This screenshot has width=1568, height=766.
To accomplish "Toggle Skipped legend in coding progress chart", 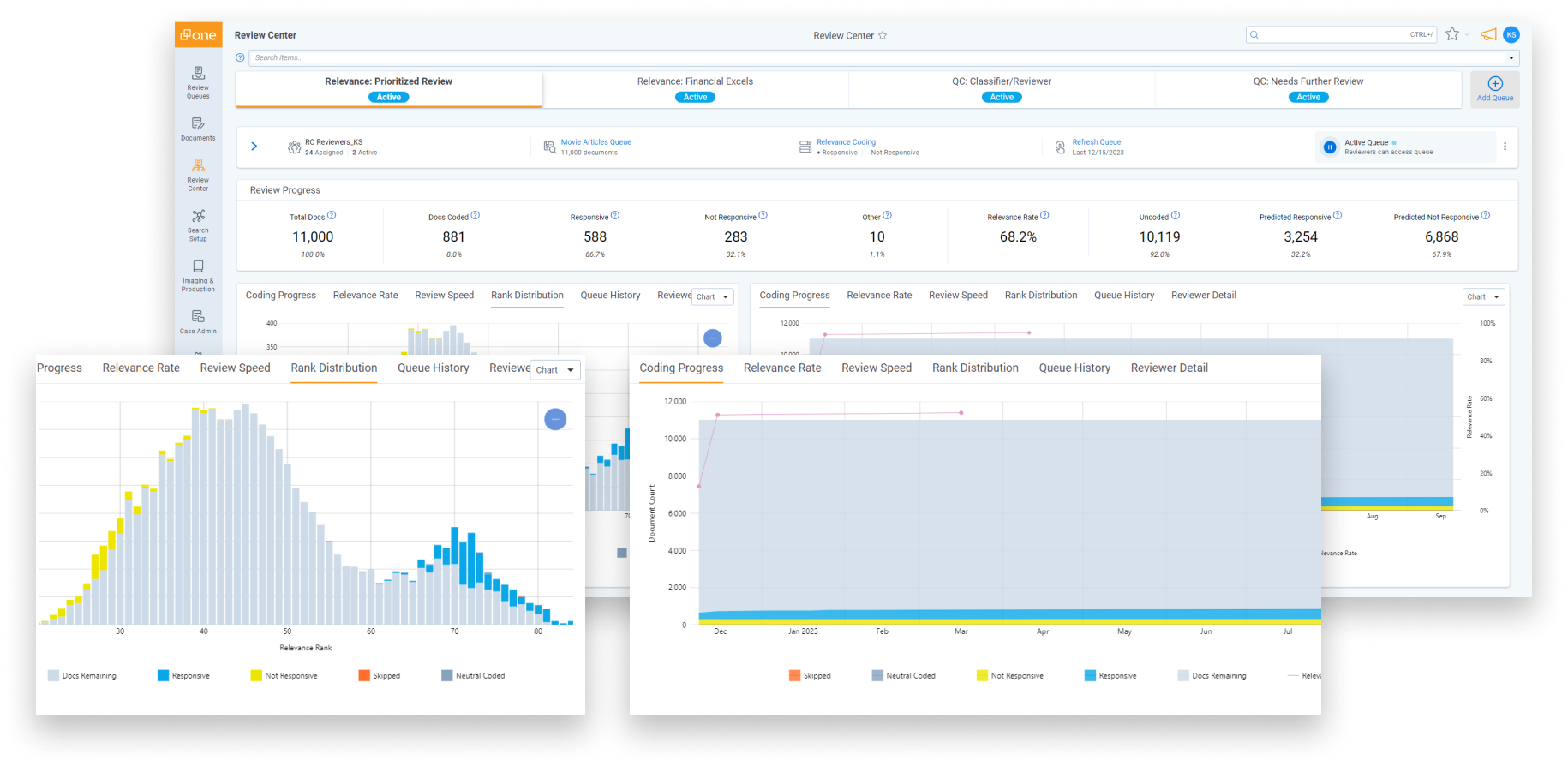I will click(x=810, y=675).
